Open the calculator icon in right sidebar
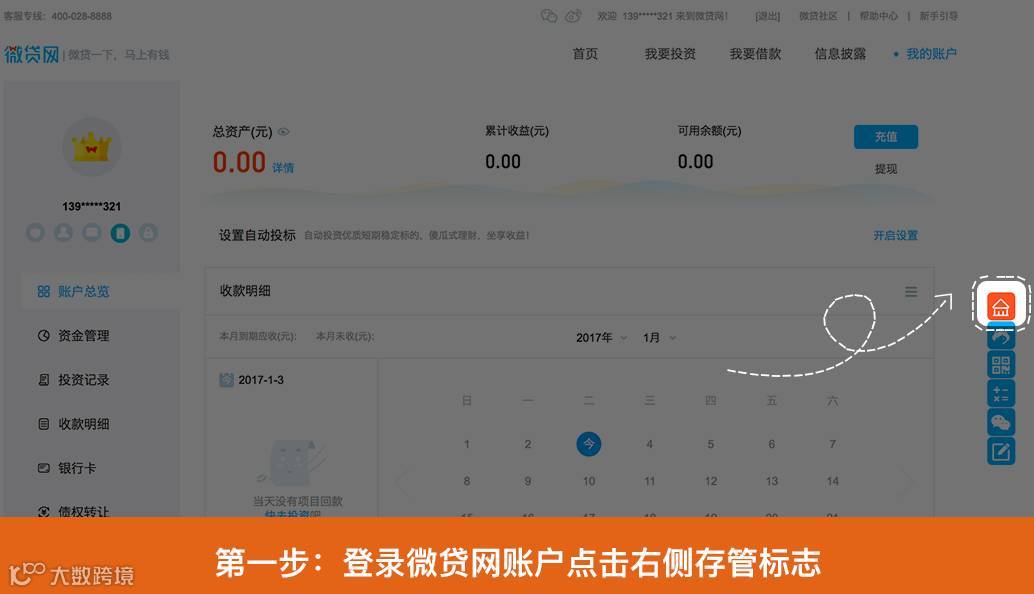This screenshot has height=594, width=1034. (1000, 394)
